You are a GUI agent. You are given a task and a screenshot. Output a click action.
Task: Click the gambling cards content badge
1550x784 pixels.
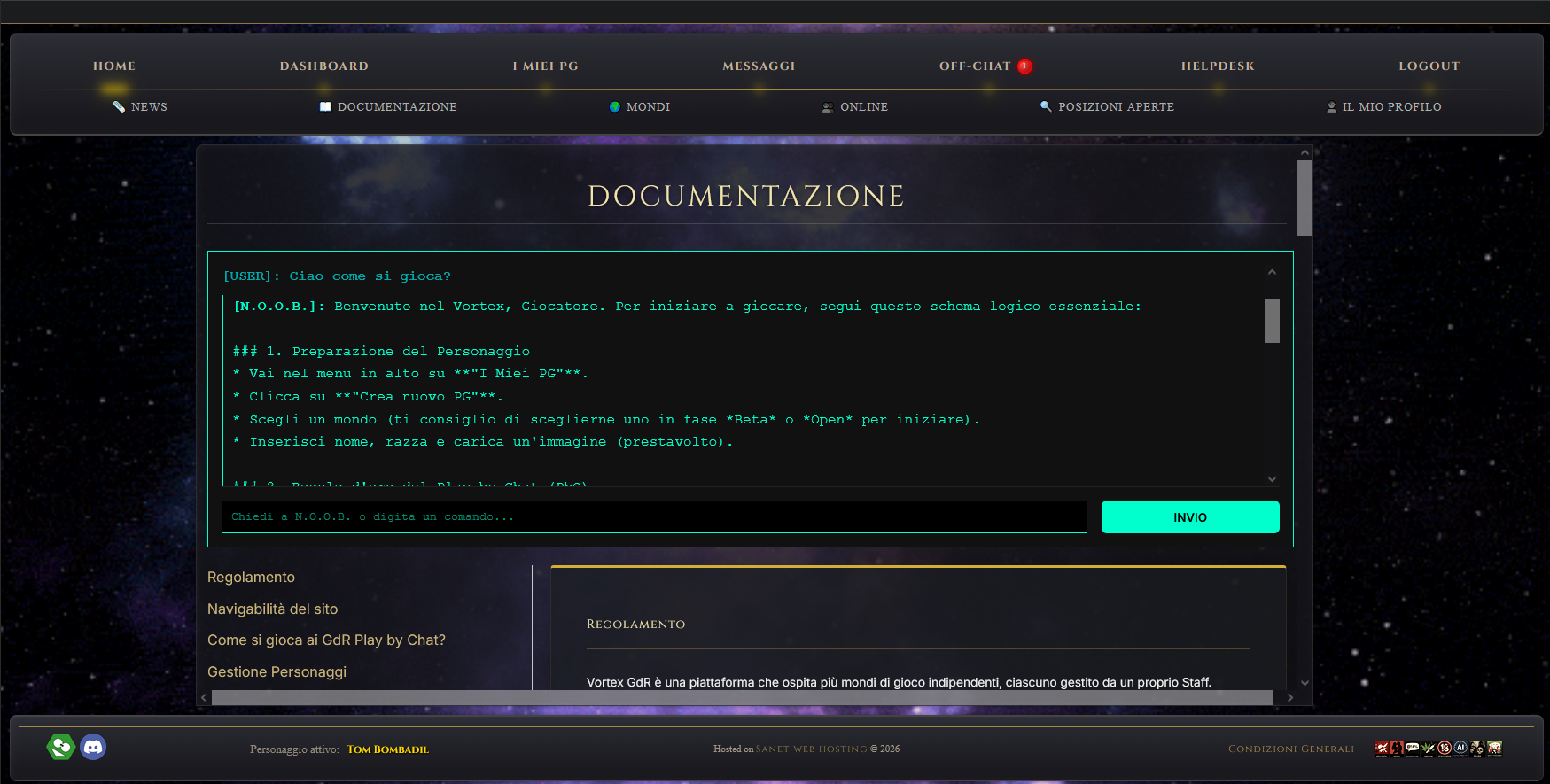point(1495,749)
